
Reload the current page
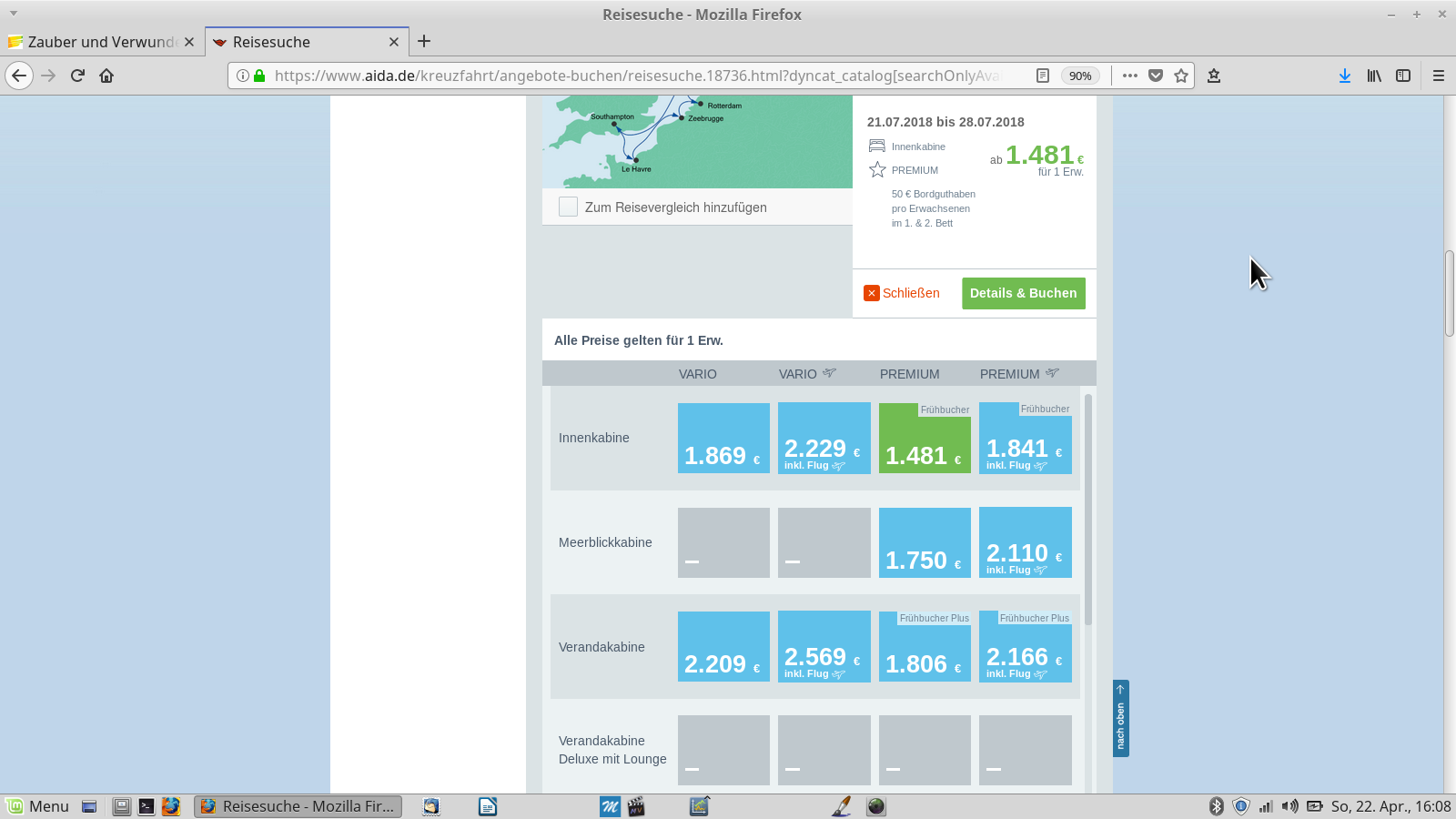77,76
